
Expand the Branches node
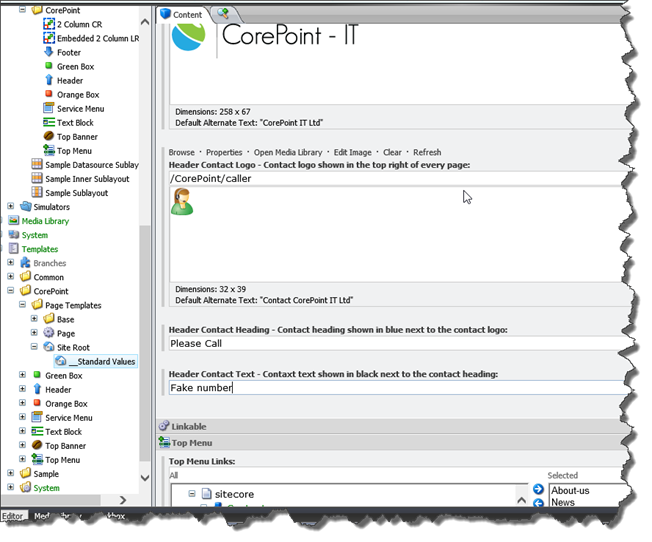coord(11,262)
